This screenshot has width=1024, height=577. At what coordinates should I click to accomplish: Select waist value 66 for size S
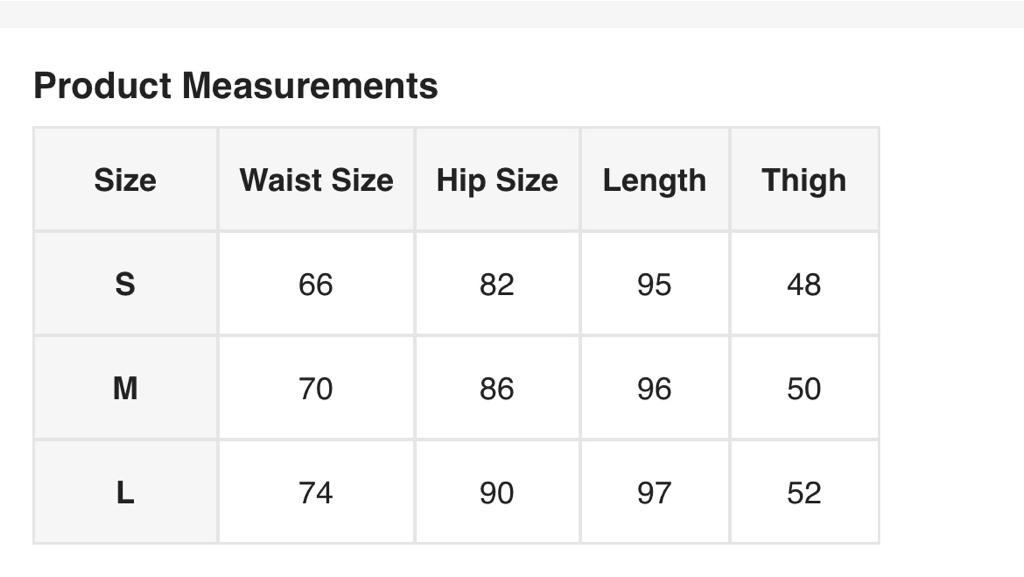[x=316, y=284]
